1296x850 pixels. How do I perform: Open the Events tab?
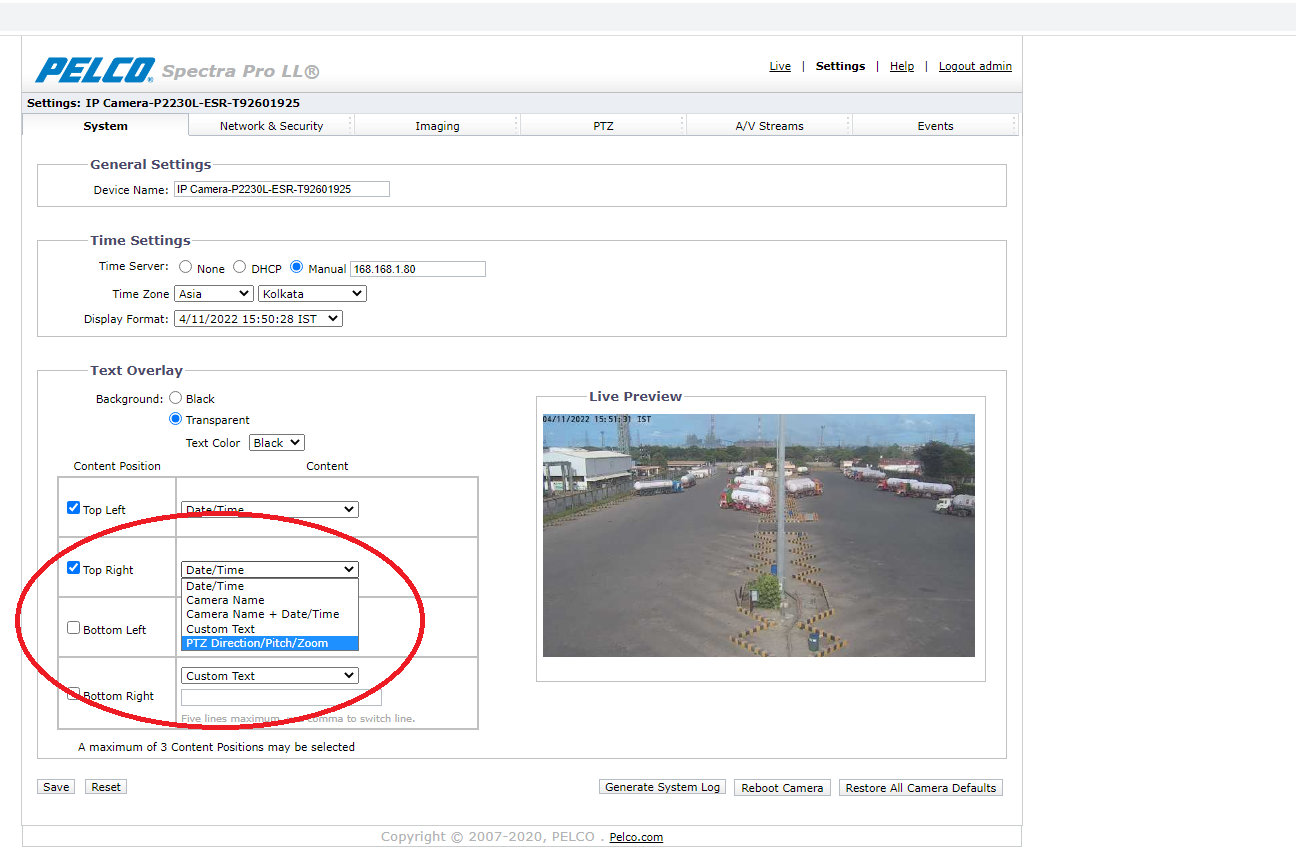click(x=935, y=126)
